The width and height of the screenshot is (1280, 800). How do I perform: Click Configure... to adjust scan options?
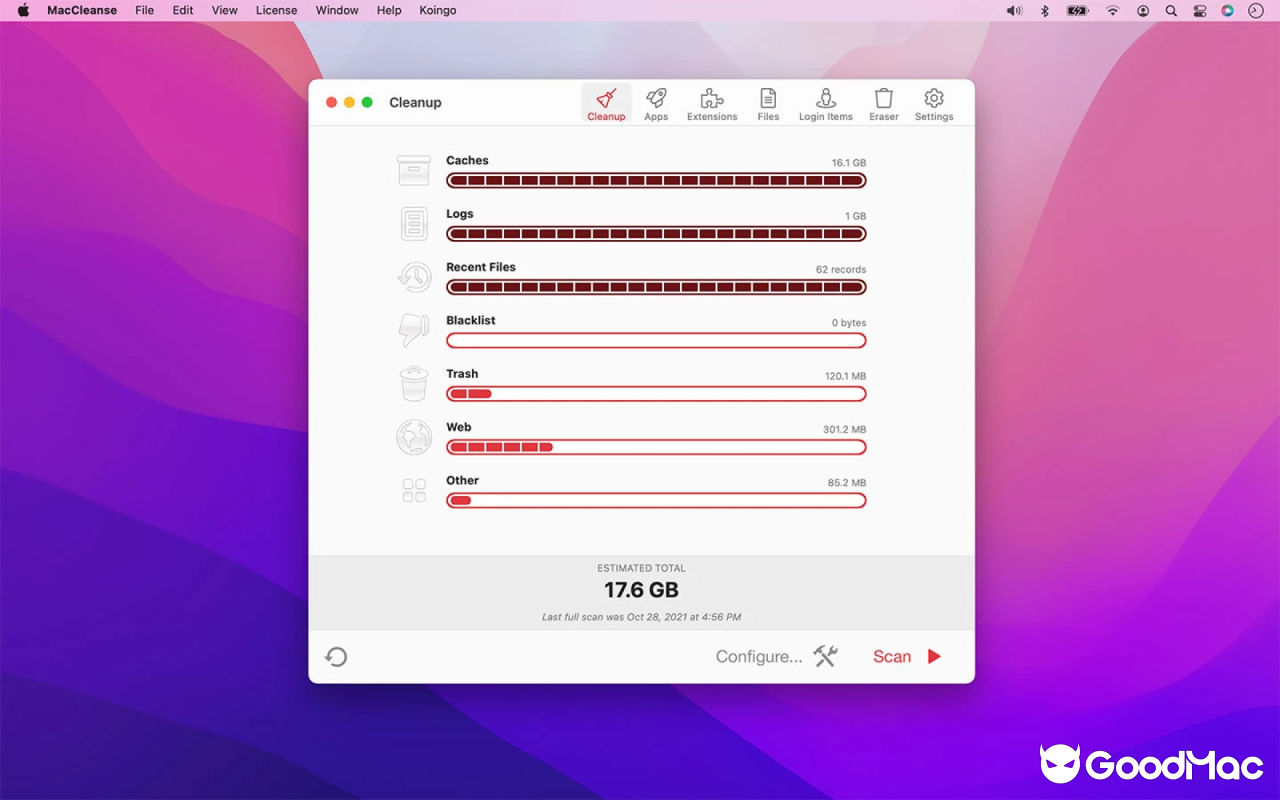(x=758, y=656)
